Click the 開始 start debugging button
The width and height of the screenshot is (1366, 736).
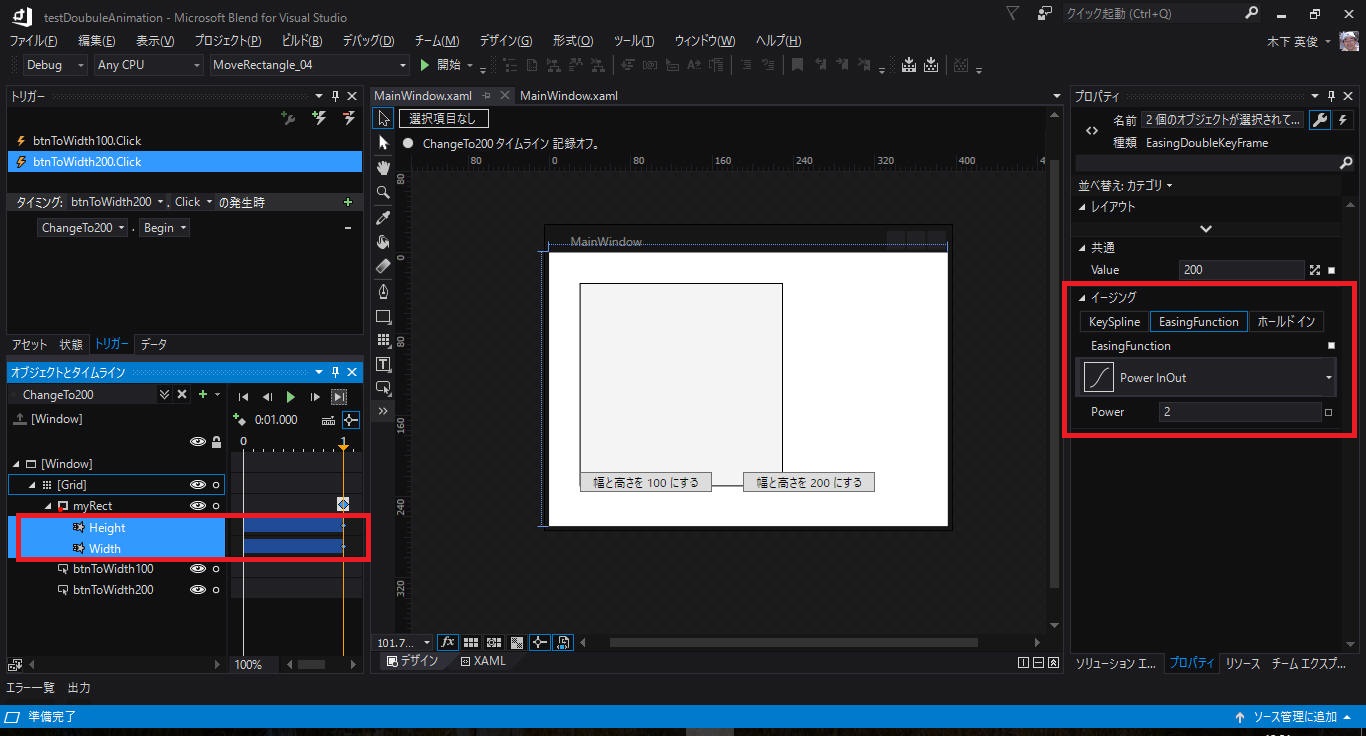tap(441, 65)
